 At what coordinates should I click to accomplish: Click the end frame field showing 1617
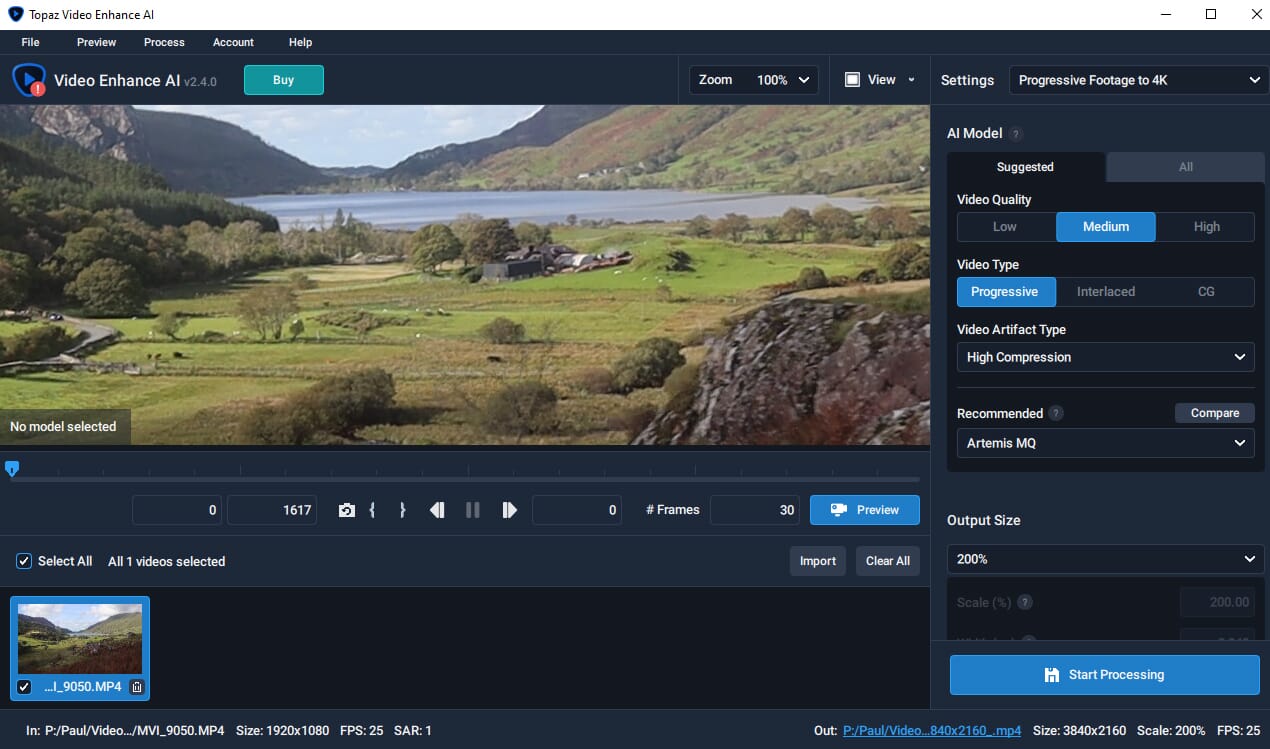point(272,510)
